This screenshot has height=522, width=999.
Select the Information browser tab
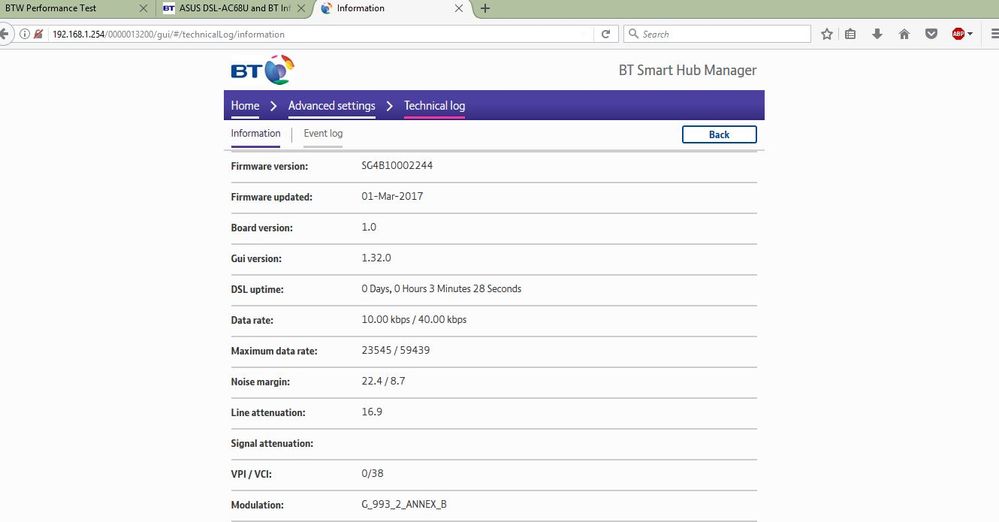tap(361, 8)
